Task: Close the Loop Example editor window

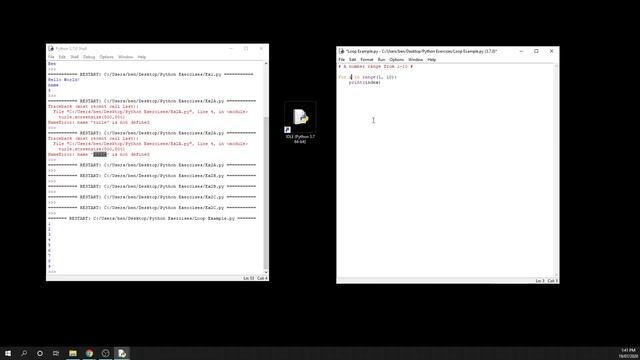Action: tap(551, 51)
